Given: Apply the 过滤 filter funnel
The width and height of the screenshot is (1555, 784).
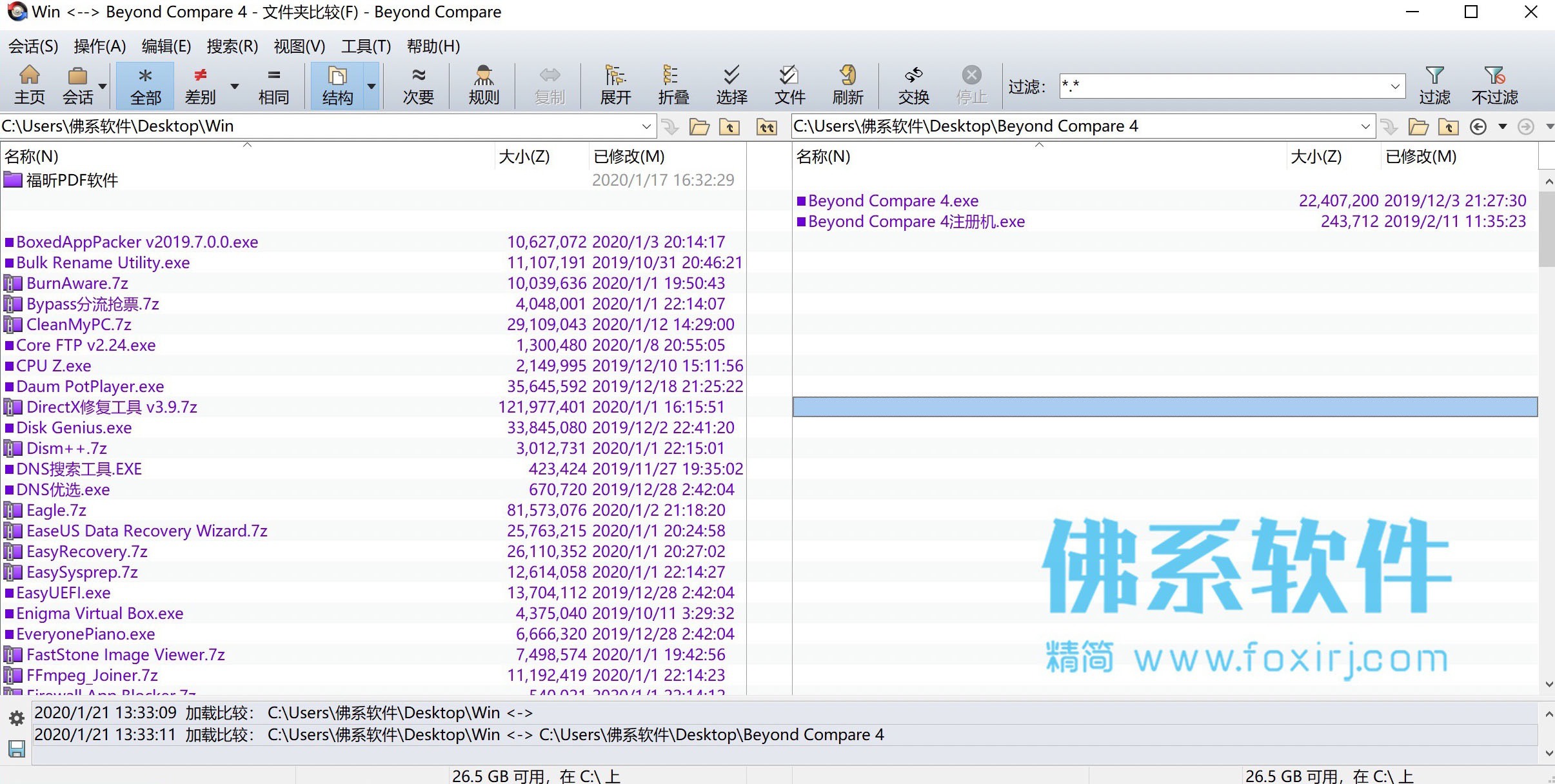Looking at the screenshot, I should (x=1434, y=85).
